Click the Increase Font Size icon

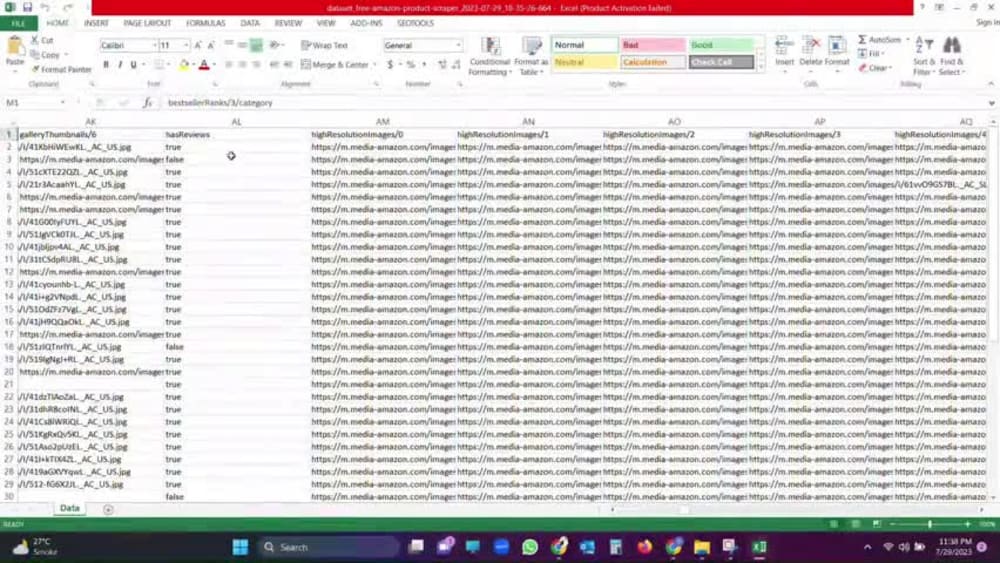(198, 45)
